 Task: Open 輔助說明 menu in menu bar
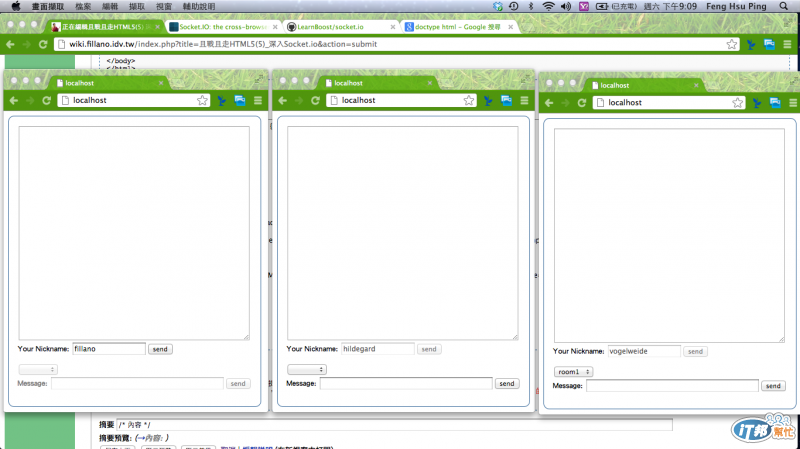click(199, 6)
